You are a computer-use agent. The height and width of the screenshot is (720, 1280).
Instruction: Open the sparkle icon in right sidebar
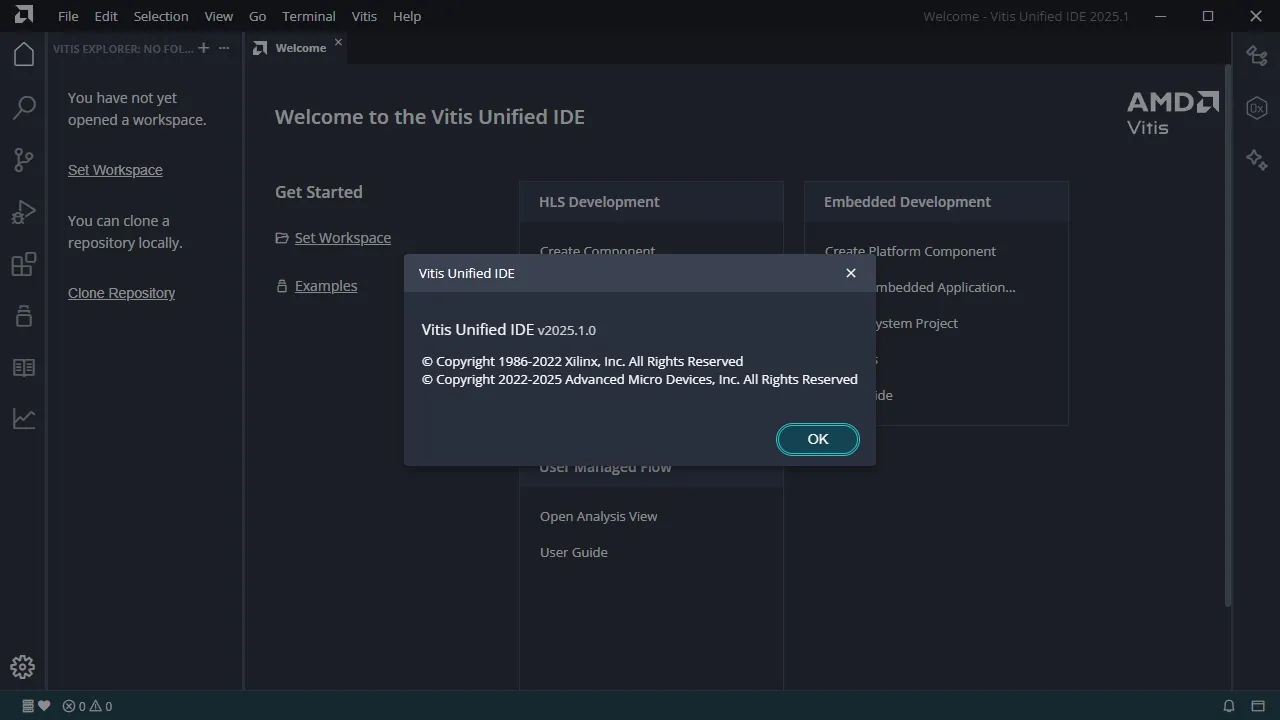point(1257,159)
